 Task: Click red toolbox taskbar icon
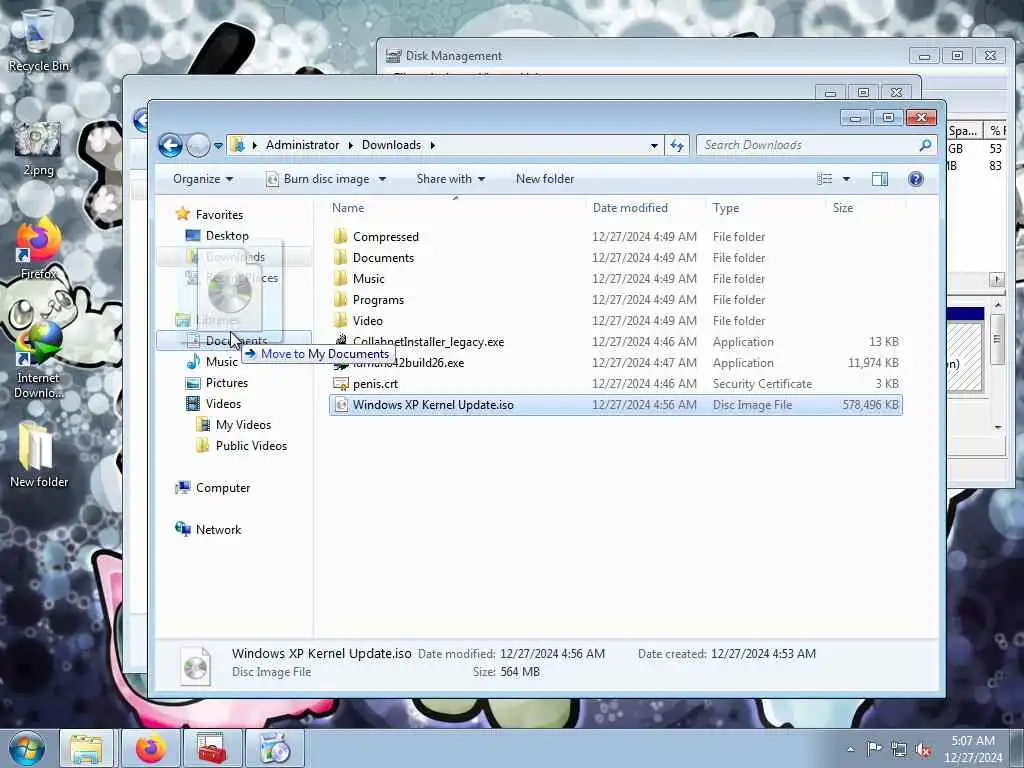212,748
